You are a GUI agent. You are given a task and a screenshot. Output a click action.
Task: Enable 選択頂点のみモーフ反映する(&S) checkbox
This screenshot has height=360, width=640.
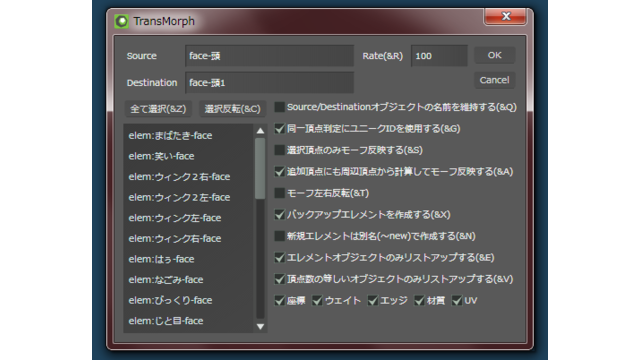point(280,150)
